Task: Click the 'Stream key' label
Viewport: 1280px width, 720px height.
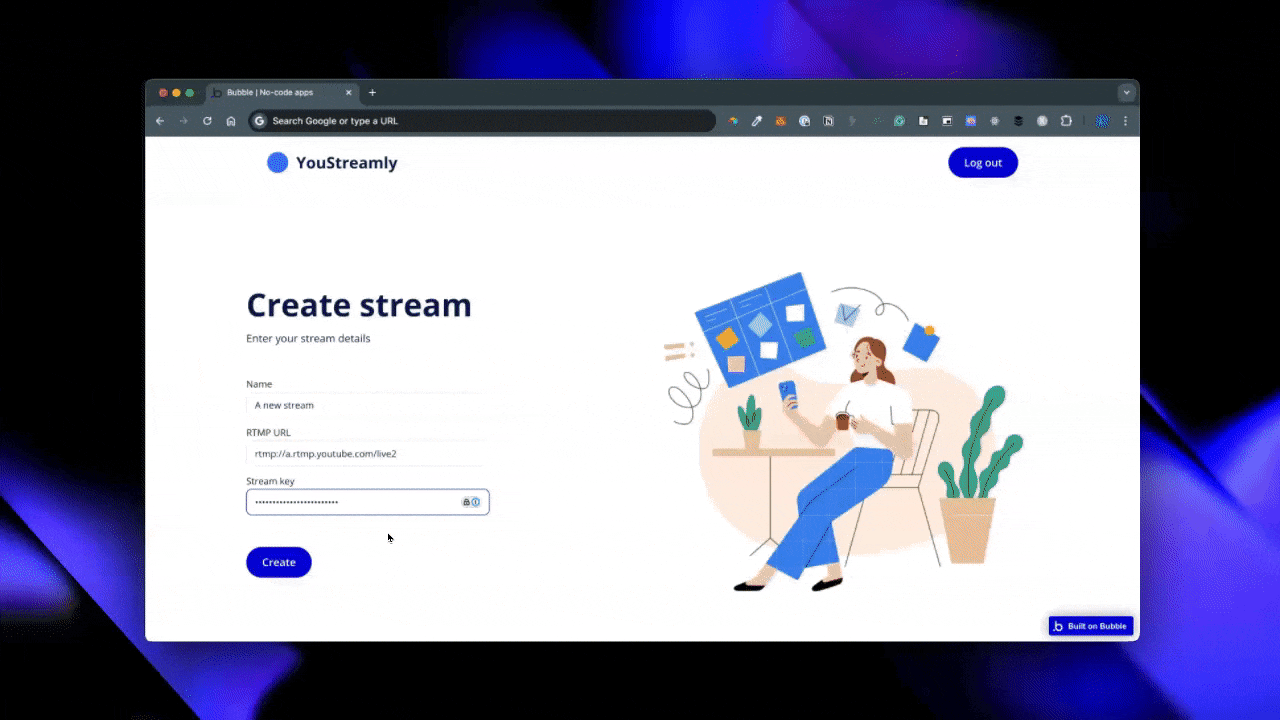Action: tap(270, 481)
